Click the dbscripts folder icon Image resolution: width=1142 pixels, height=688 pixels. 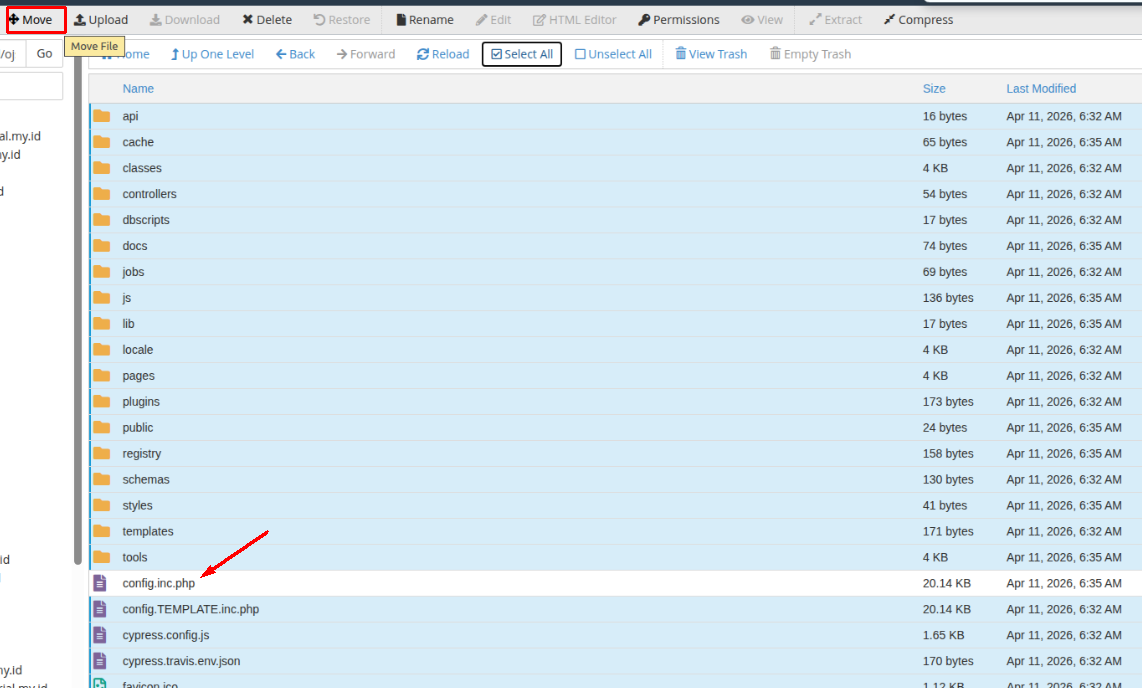click(102, 220)
